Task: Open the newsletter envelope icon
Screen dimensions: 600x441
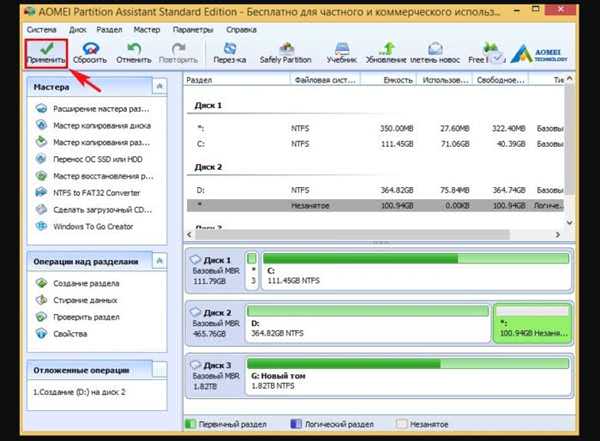Action: pyautogui.click(x=435, y=53)
